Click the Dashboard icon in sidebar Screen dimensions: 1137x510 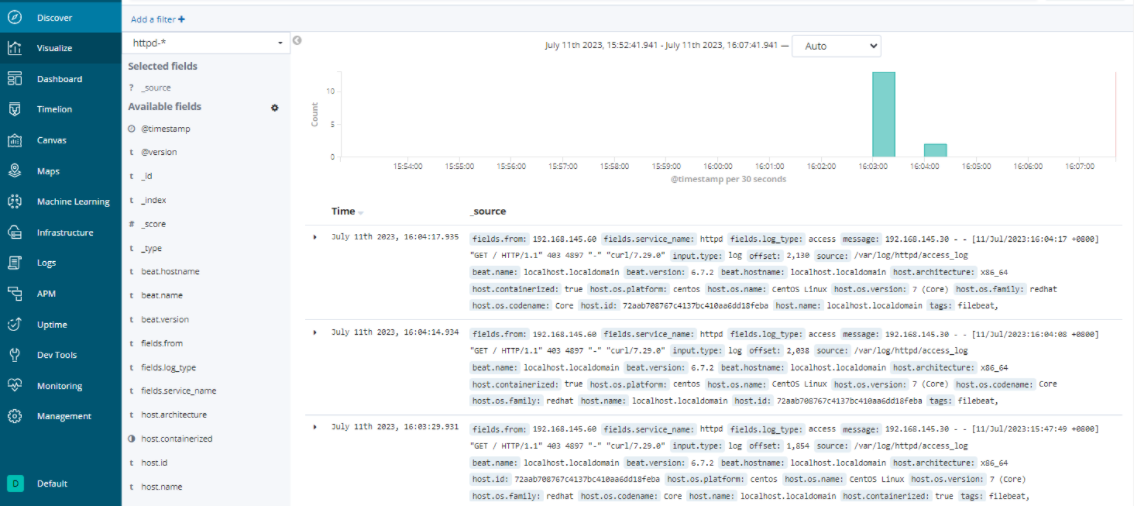coord(15,78)
